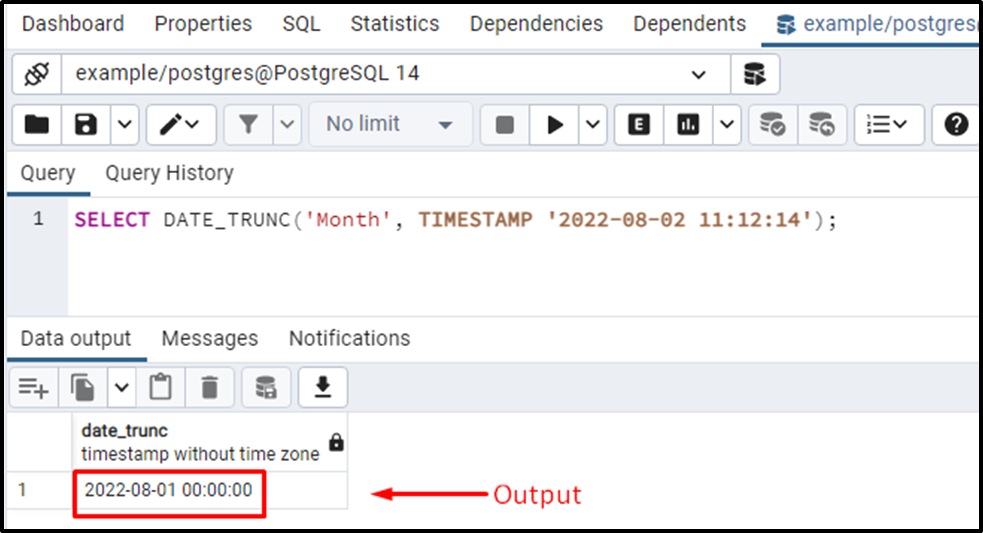Click the Add row icon in Data output
The height and width of the screenshot is (533, 983).
[34, 387]
